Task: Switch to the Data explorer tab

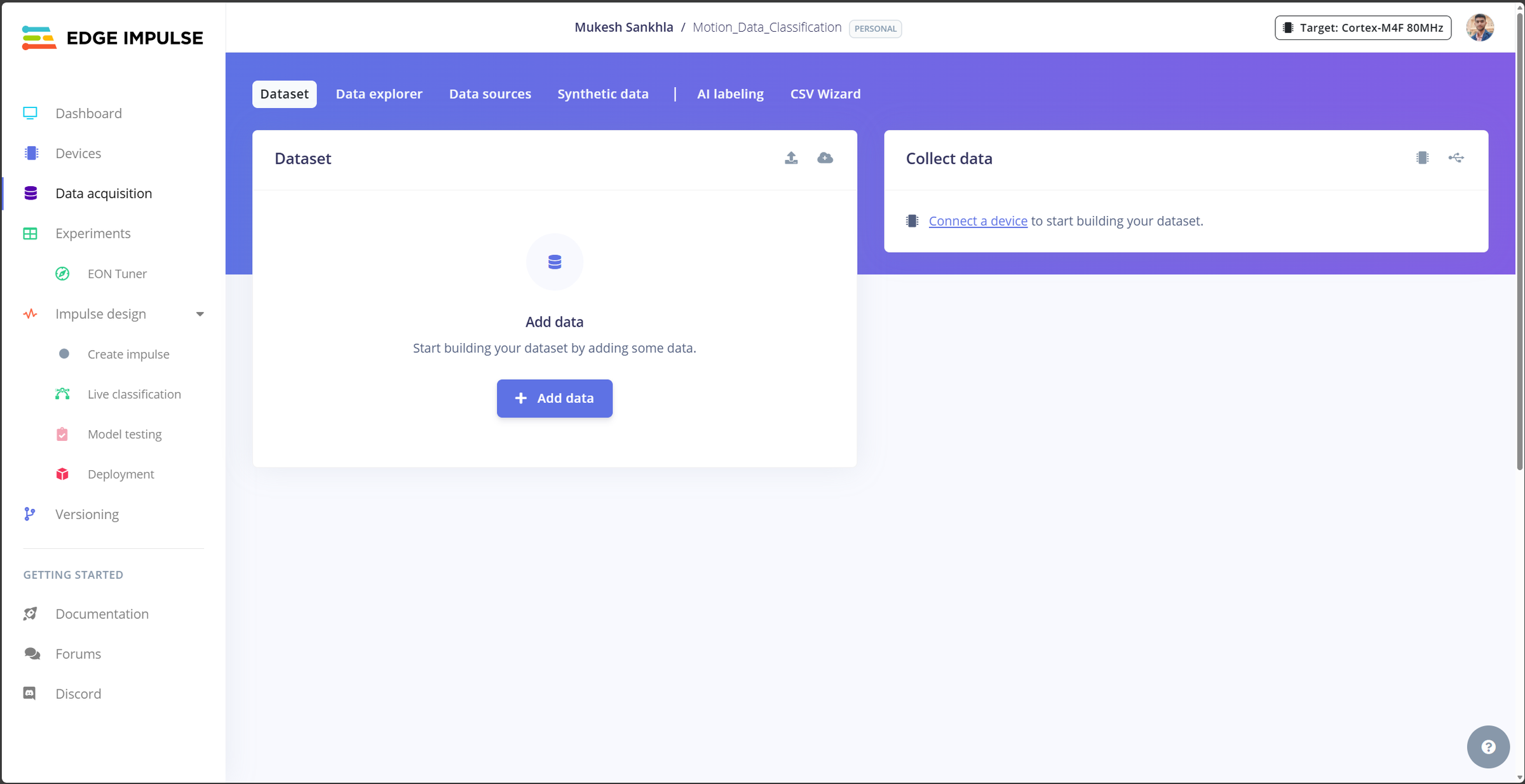Action: [379, 94]
